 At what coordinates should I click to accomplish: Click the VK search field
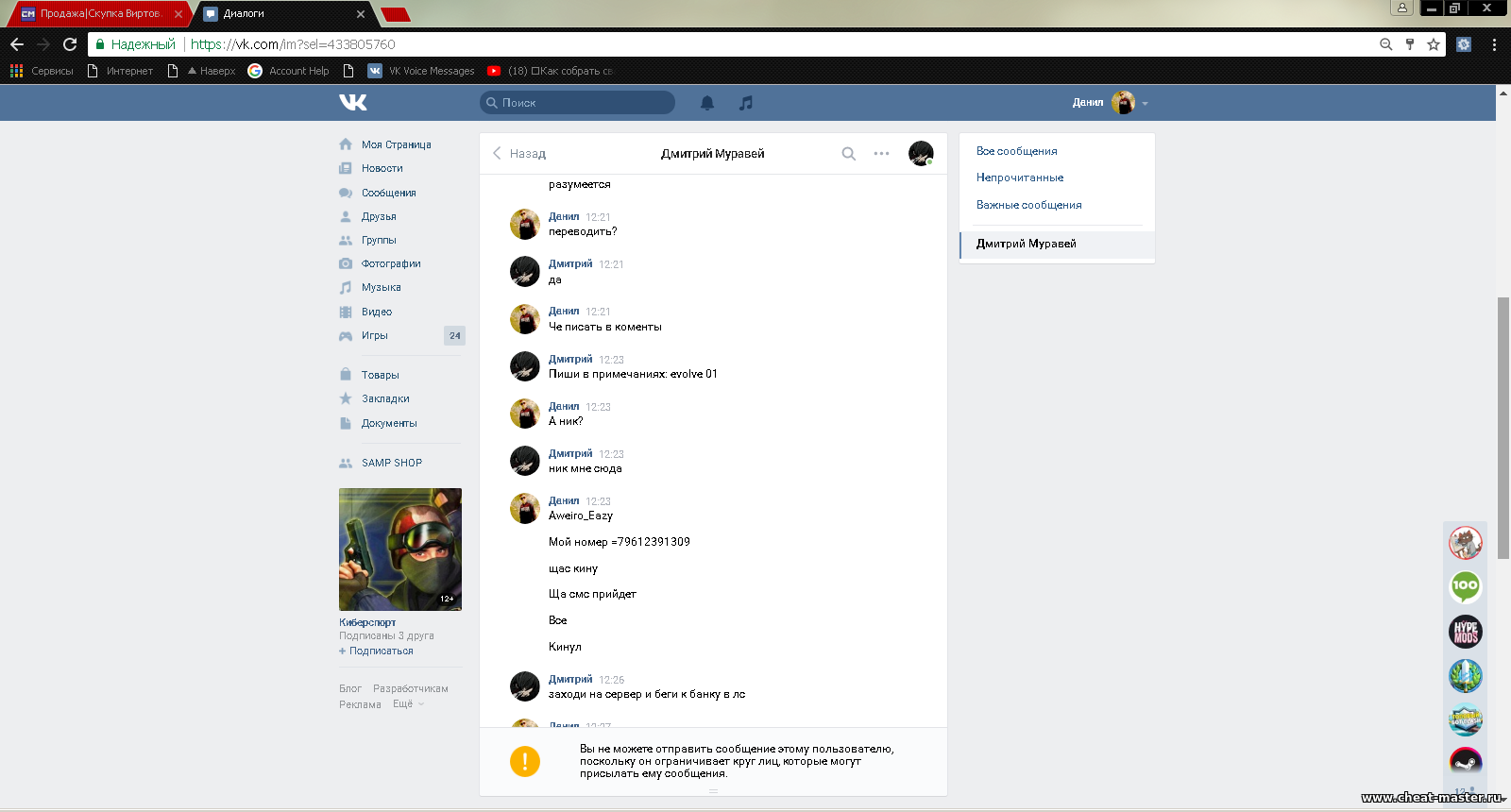(577, 102)
